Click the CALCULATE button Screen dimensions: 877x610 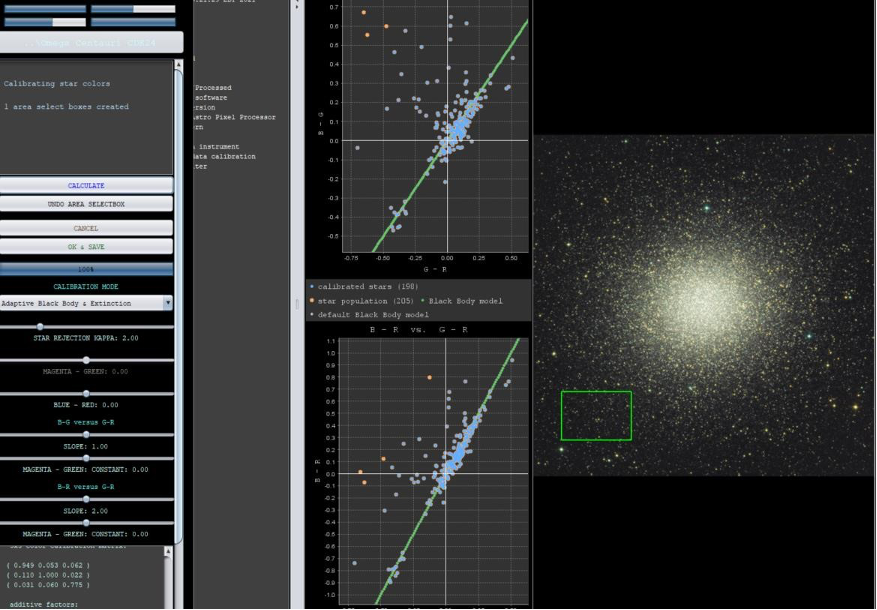[86, 185]
